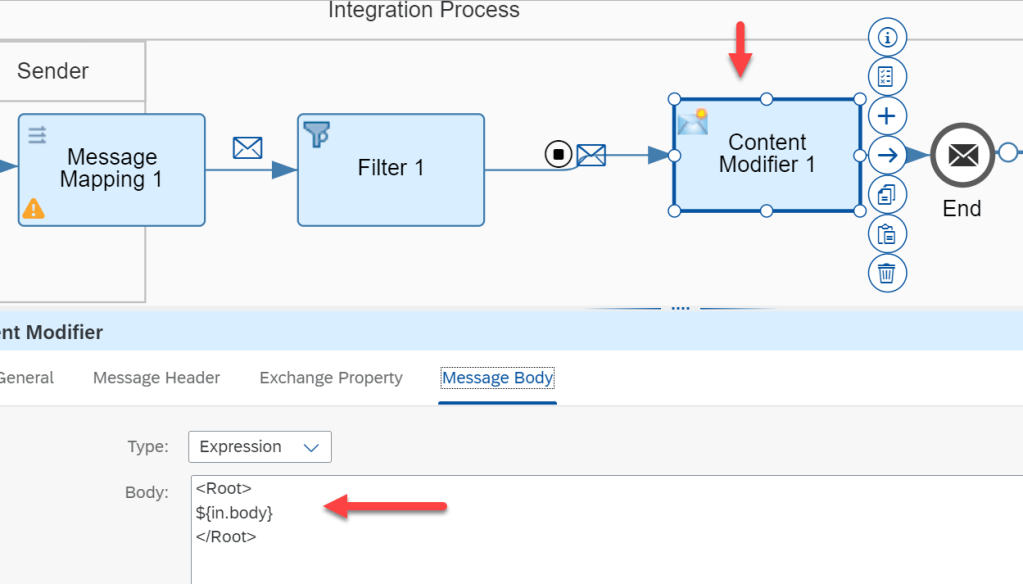Select the Message Mapping 1 step

[111, 169]
